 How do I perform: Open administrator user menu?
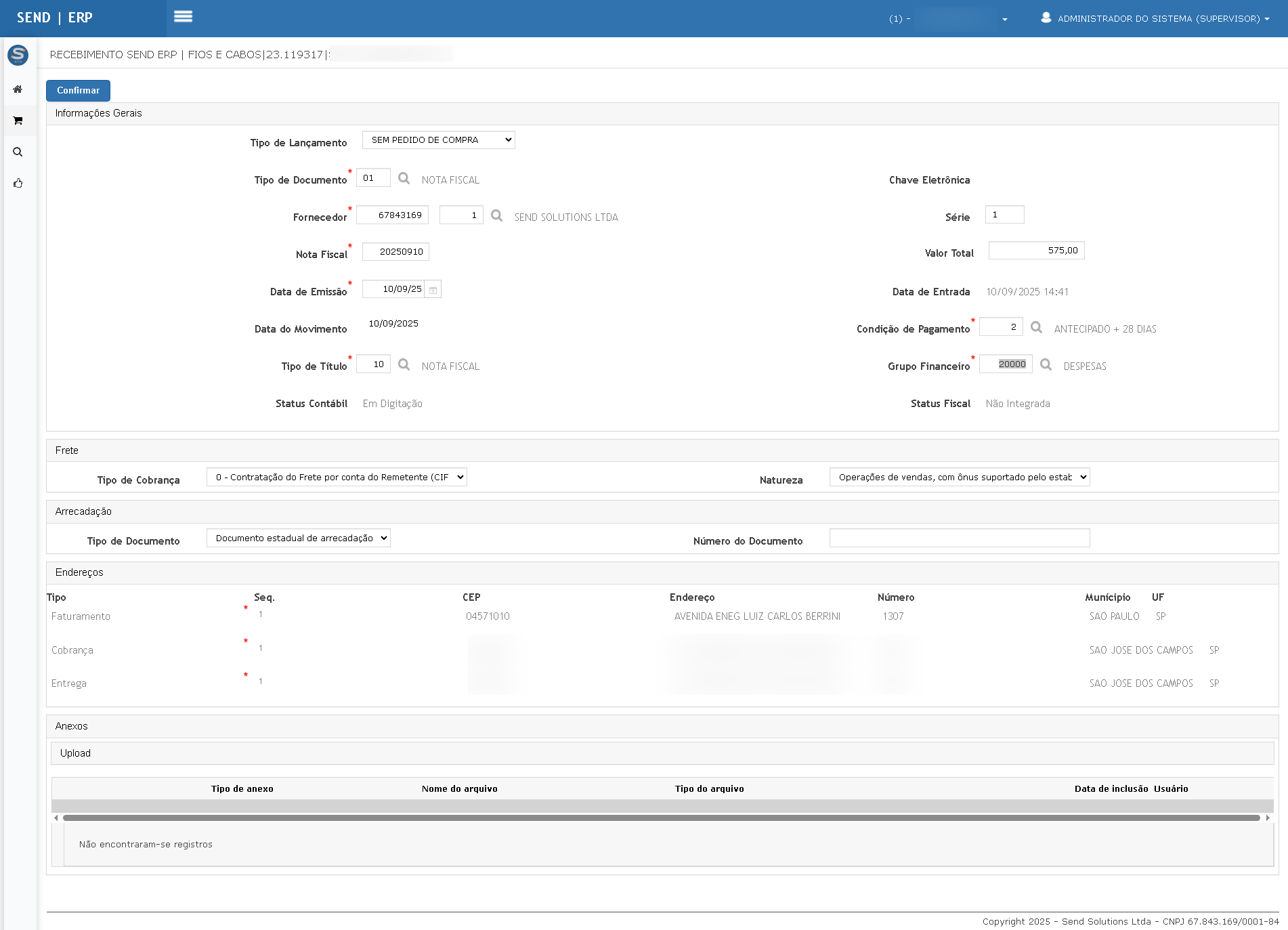click(1156, 18)
